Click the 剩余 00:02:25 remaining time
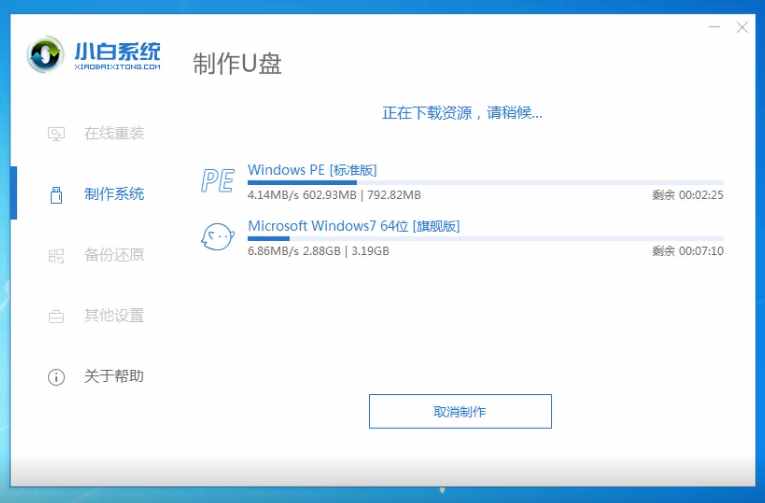The width and height of the screenshot is (765, 503). [x=688, y=195]
